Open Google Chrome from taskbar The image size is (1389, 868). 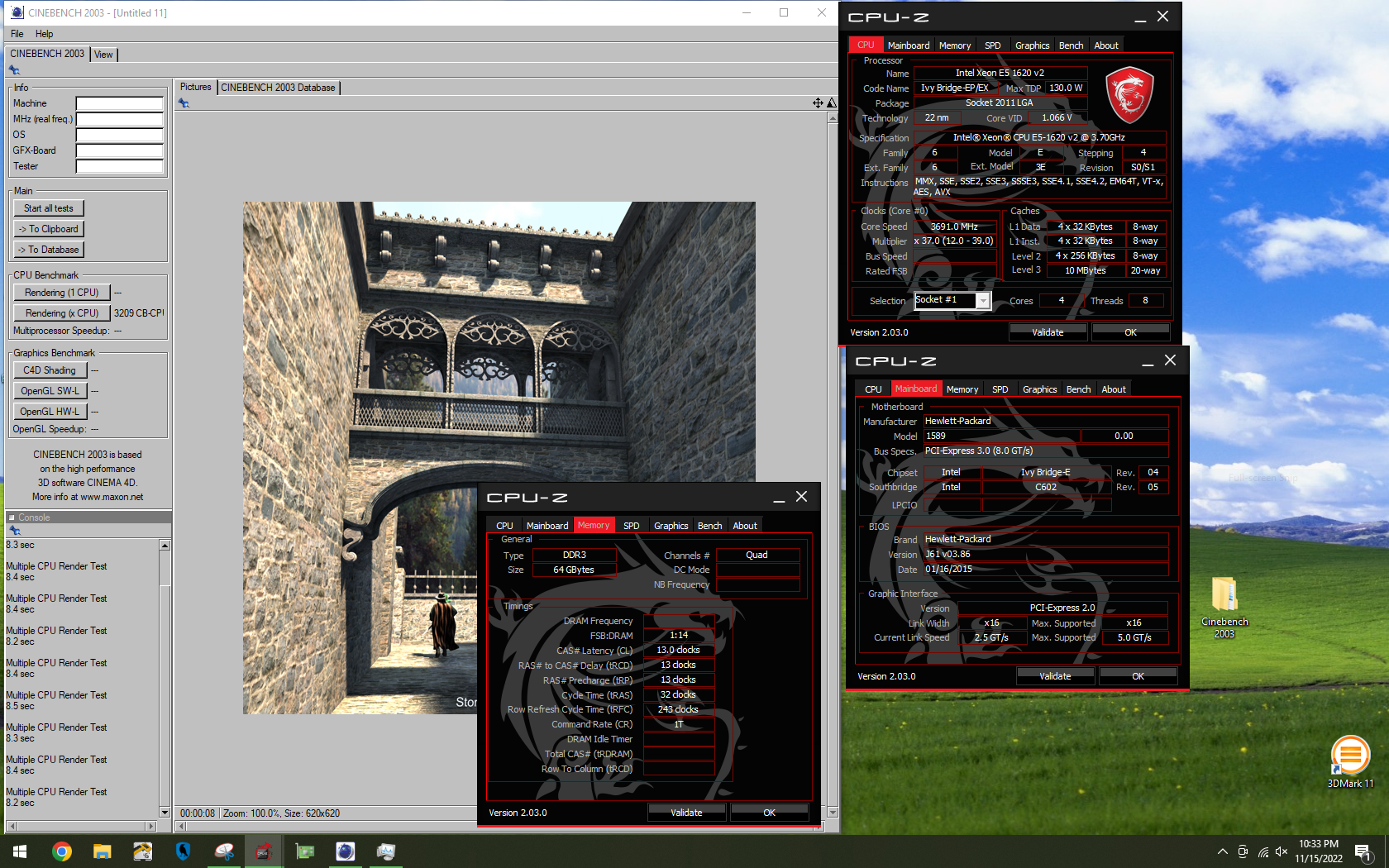pyautogui.click(x=61, y=851)
